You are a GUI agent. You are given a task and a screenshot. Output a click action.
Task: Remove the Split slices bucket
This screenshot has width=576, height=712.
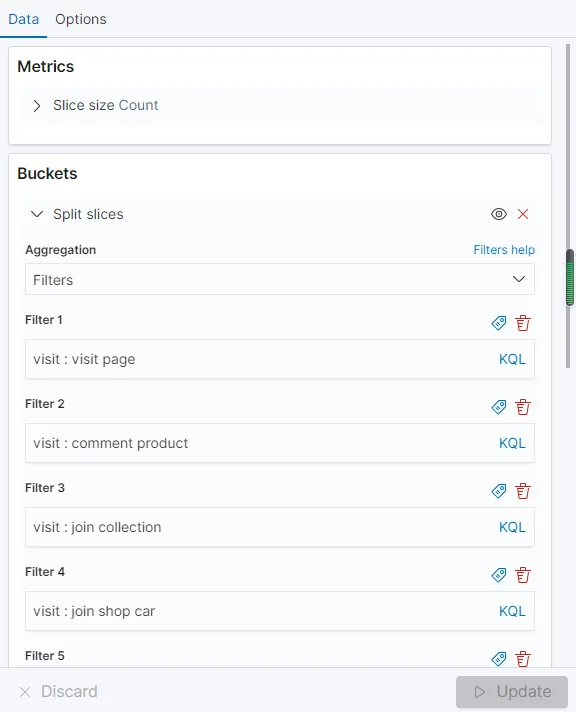click(x=523, y=214)
